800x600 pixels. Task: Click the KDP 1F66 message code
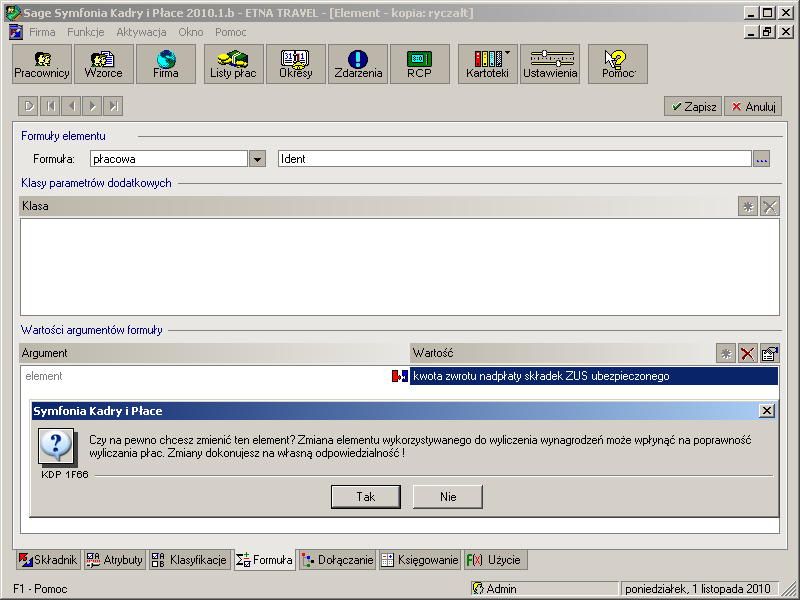[x=65, y=474]
